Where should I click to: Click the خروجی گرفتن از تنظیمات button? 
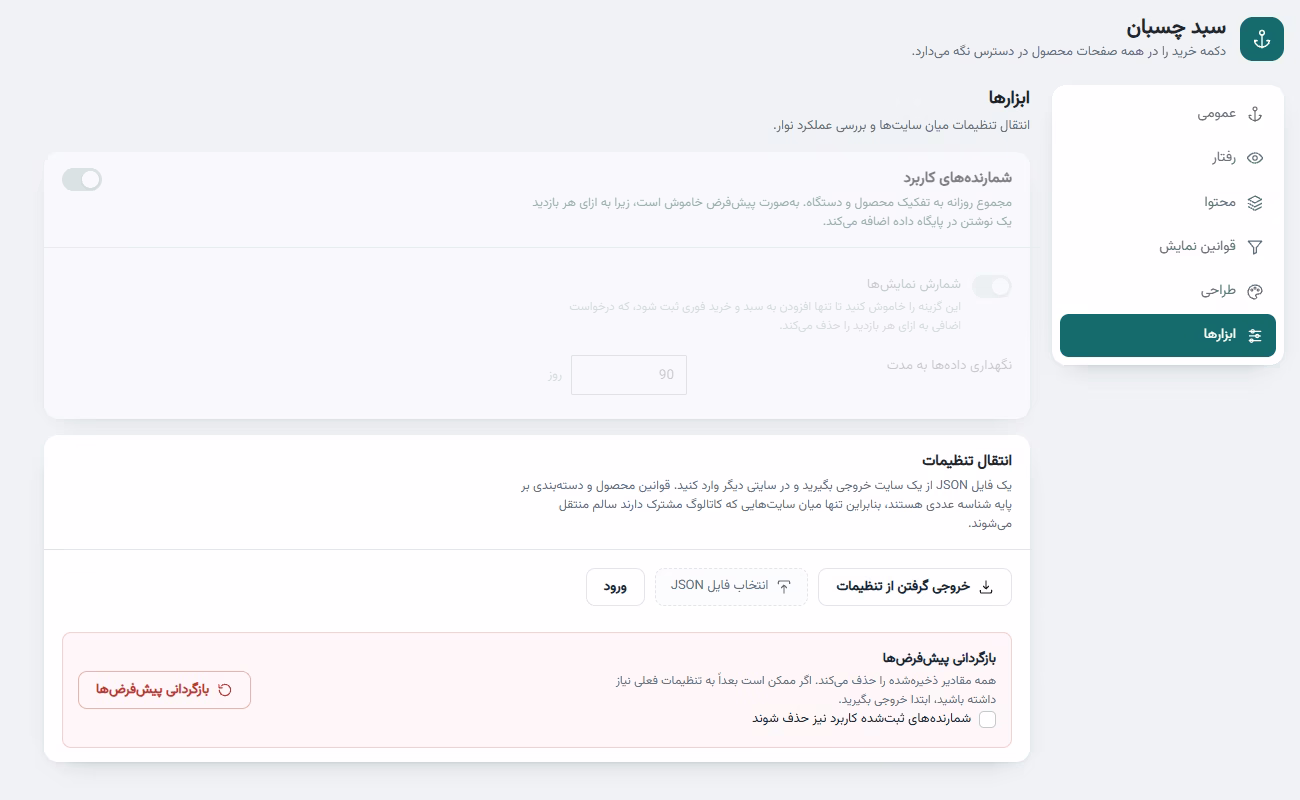tap(915, 587)
